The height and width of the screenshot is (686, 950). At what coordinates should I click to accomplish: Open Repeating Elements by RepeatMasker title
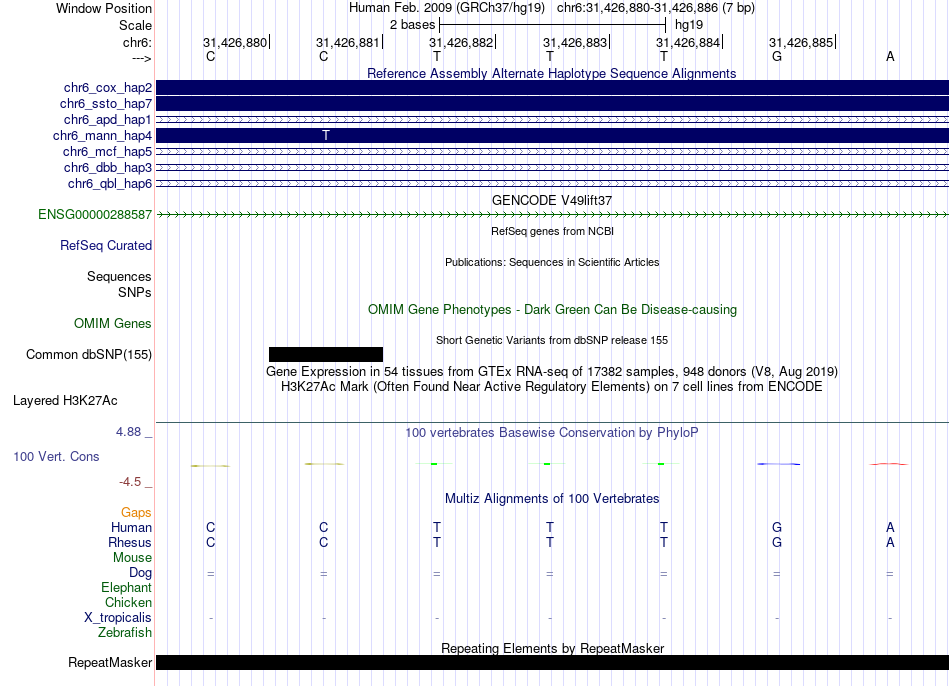point(552,648)
